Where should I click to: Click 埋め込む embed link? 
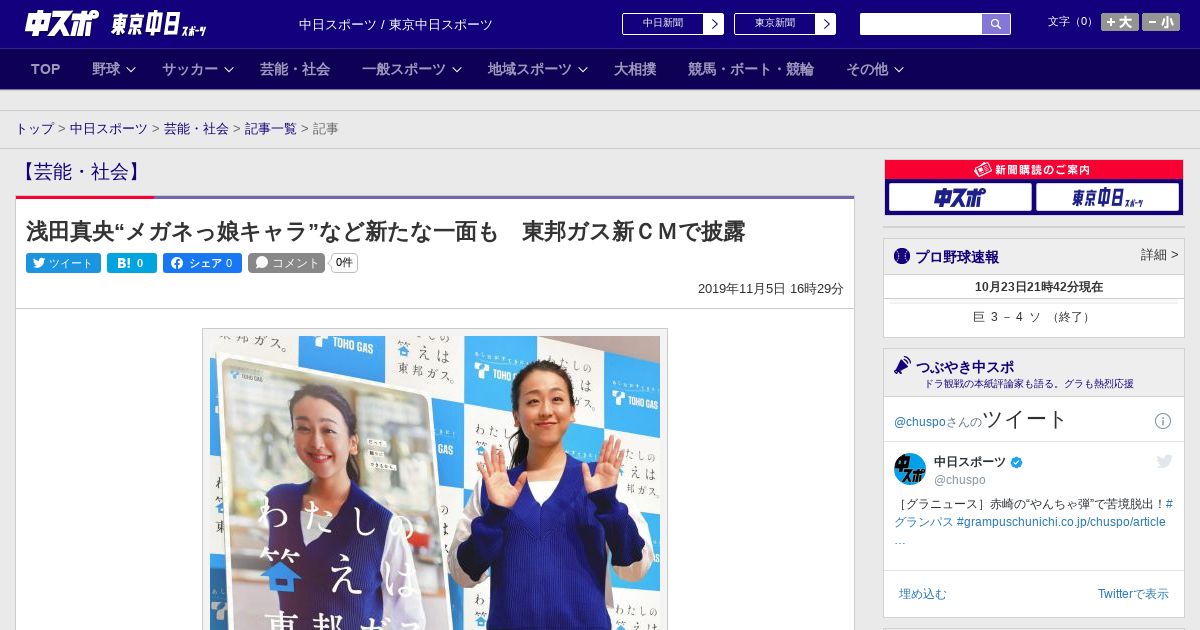(x=922, y=594)
